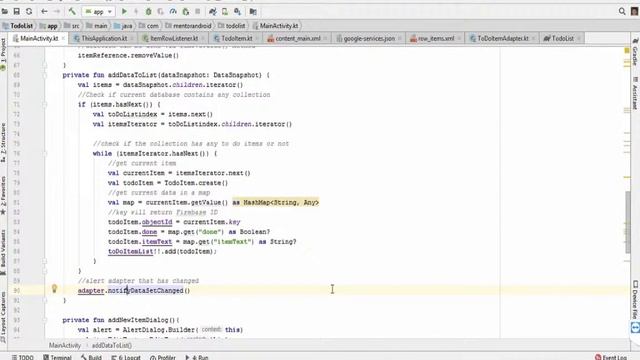
Task: Launch the profiler gauge icon
Action: [173, 12]
